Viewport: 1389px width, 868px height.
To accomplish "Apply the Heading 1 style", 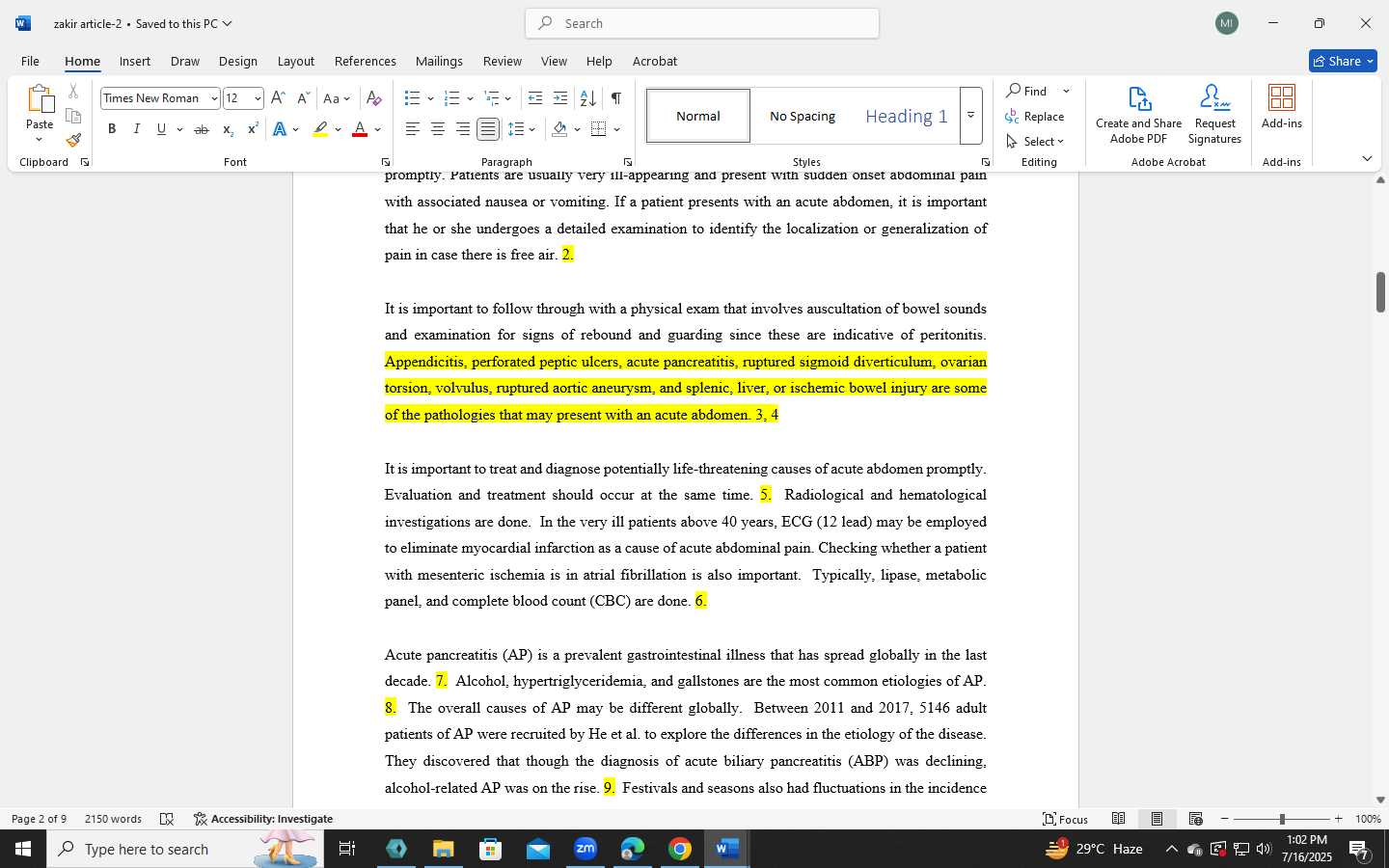I will pos(906,116).
